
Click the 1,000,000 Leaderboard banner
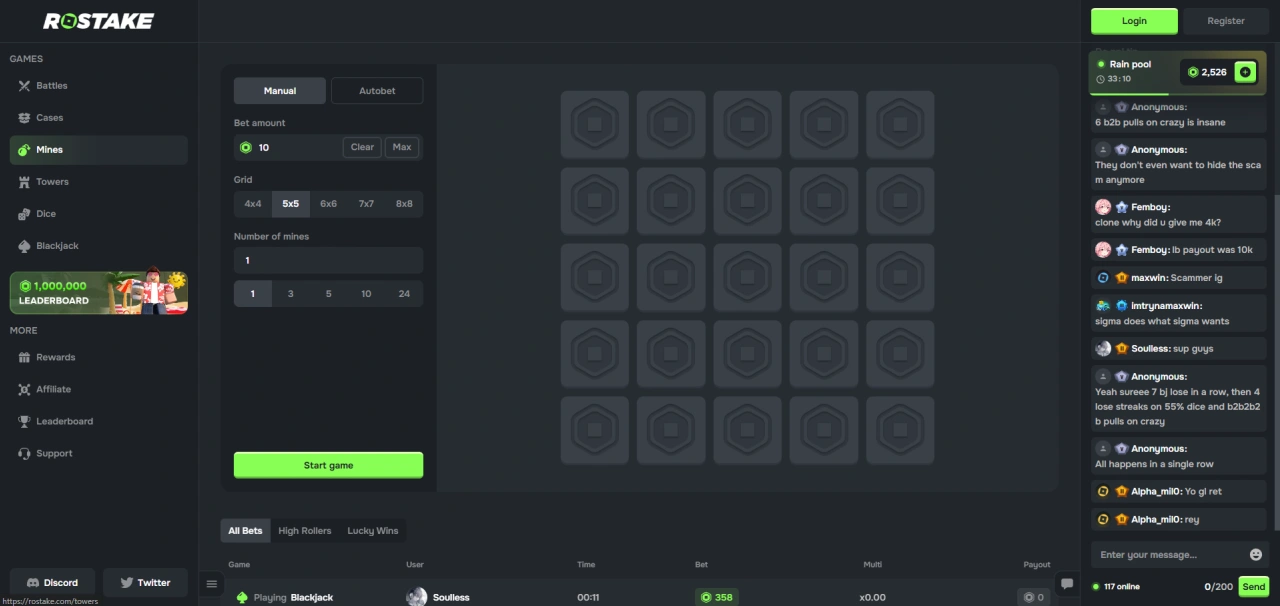pos(99,293)
